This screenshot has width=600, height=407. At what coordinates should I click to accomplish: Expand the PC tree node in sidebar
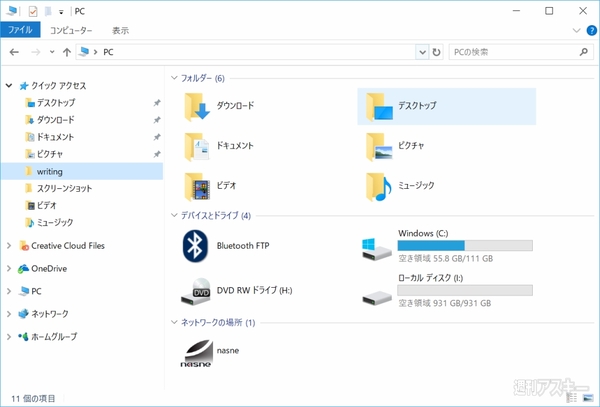click(x=9, y=291)
